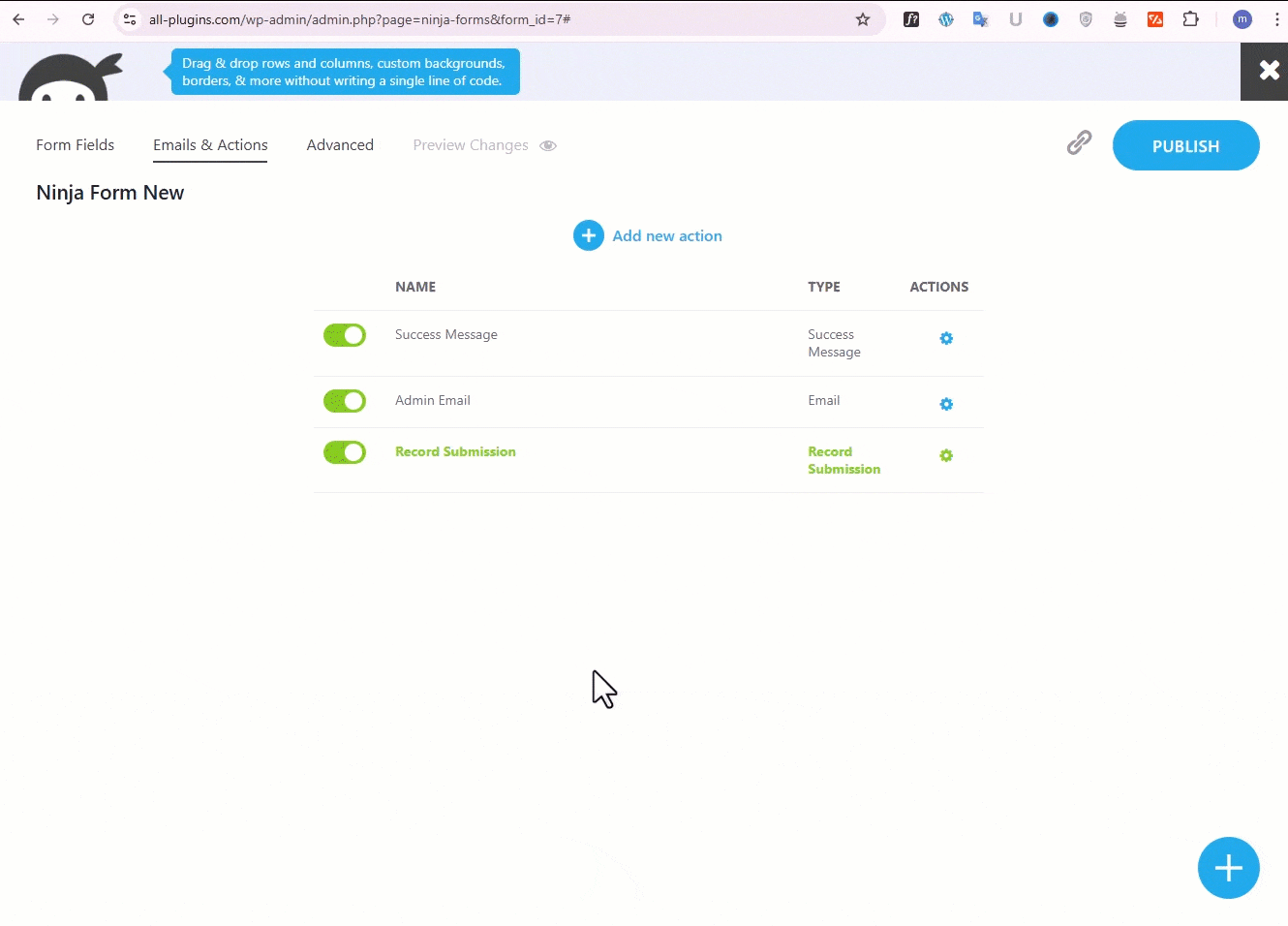The image size is (1288, 926).
Task: Open settings gear for Success Message action
Action: [946, 338]
